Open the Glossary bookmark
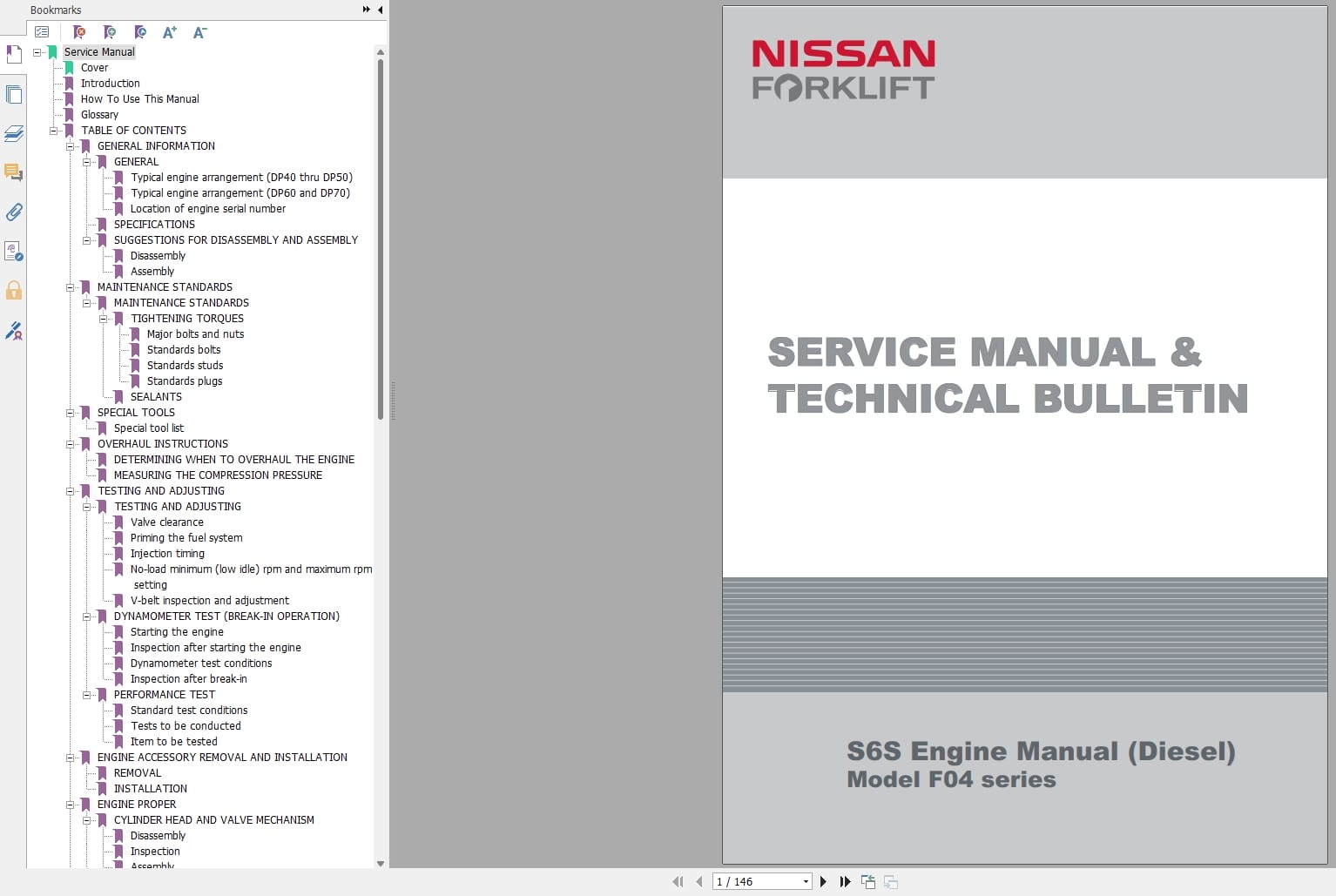Viewport: 1336px width, 896px height. click(x=99, y=115)
